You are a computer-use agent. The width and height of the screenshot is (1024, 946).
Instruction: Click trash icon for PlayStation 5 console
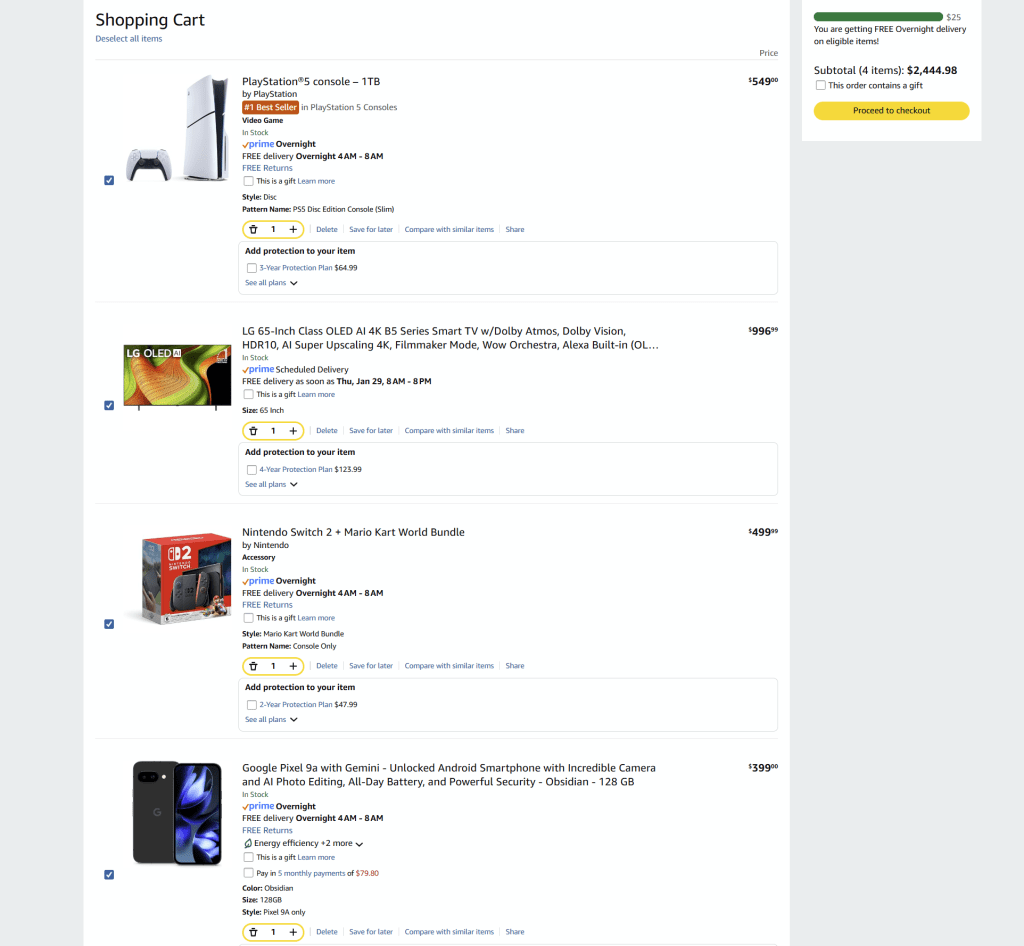253,230
